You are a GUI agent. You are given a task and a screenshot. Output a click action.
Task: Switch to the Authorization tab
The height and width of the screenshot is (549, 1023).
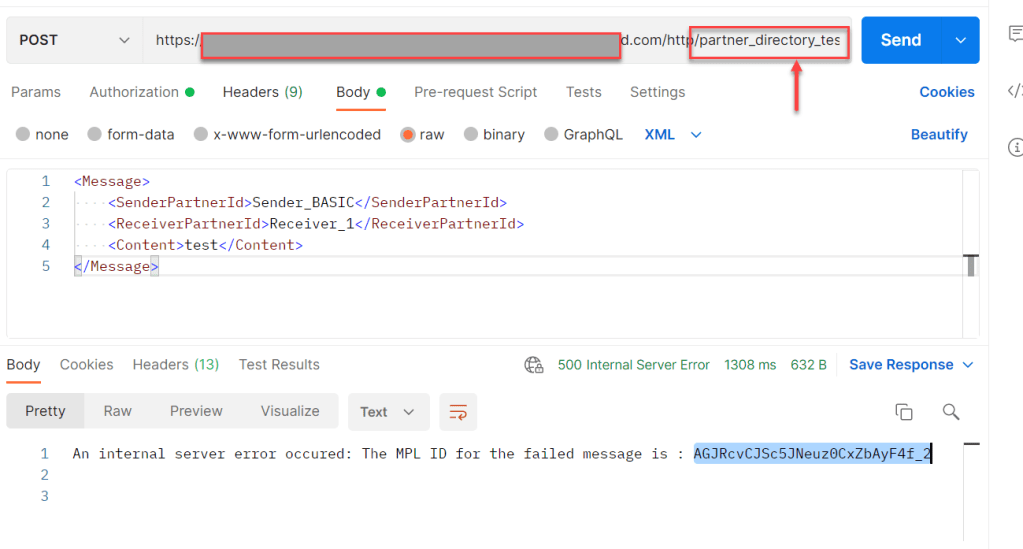[x=134, y=92]
